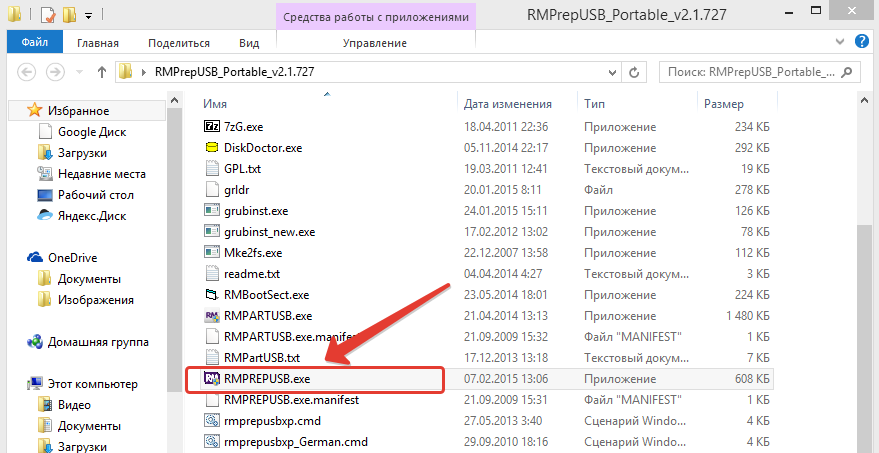Click the grubinst.exe application icon
The height and width of the screenshot is (453, 879).
click(x=211, y=211)
